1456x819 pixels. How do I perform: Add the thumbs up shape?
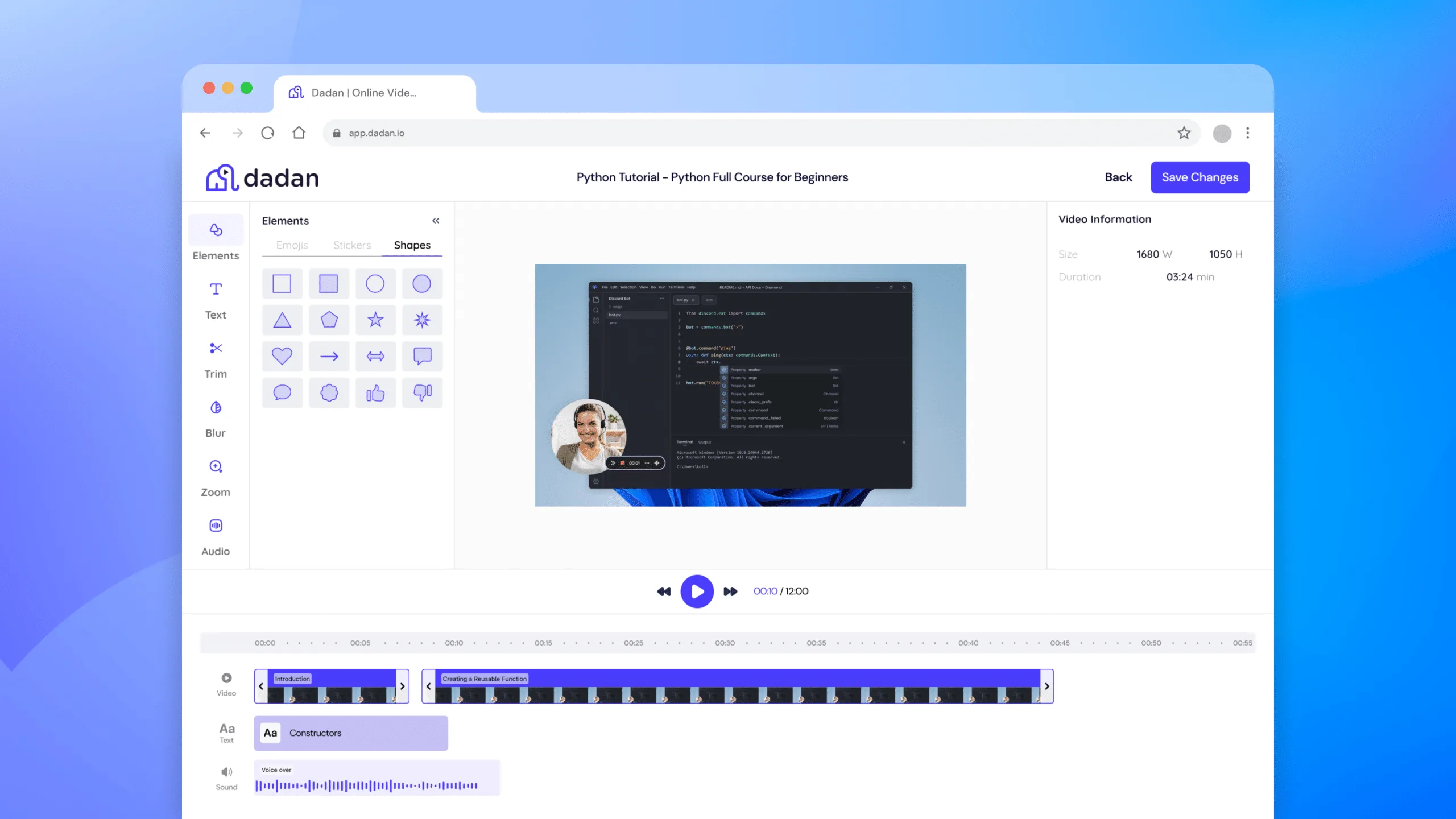click(x=375, y=392)
